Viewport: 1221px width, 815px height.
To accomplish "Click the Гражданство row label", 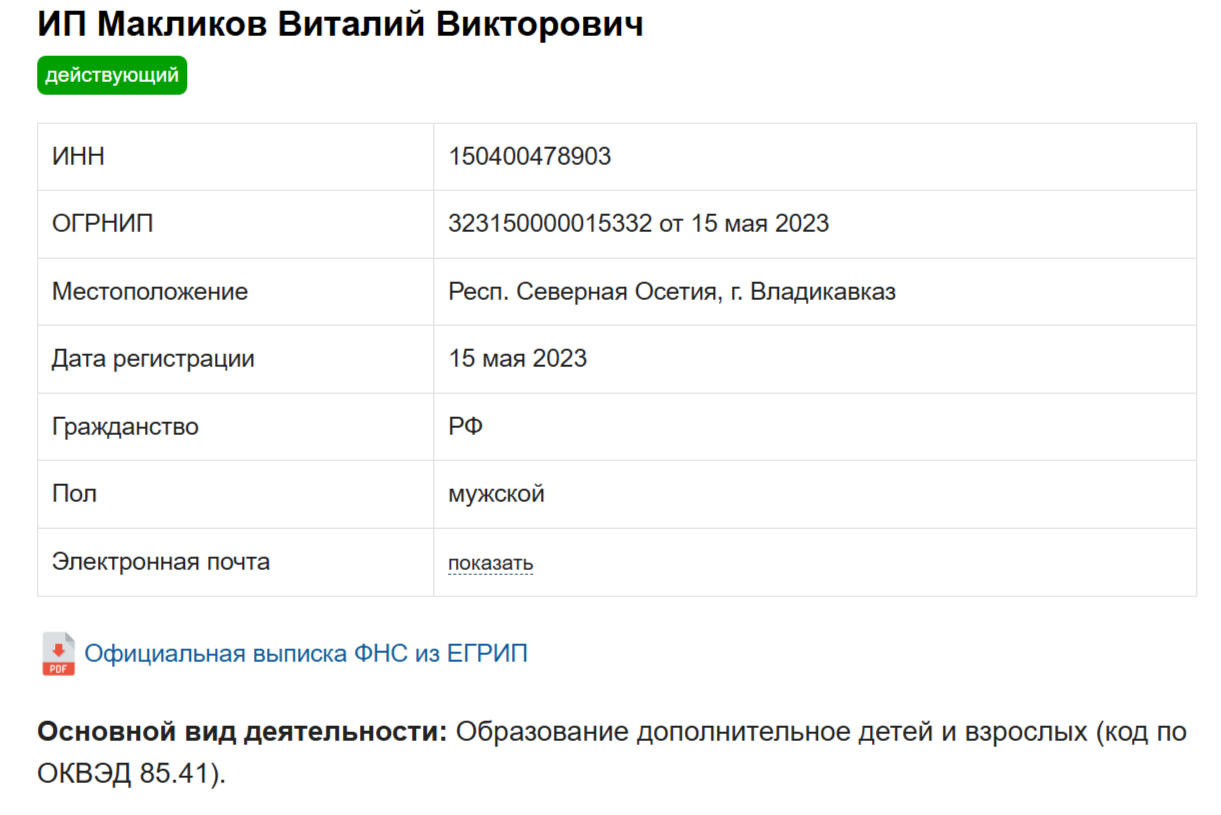I will 125,427.
